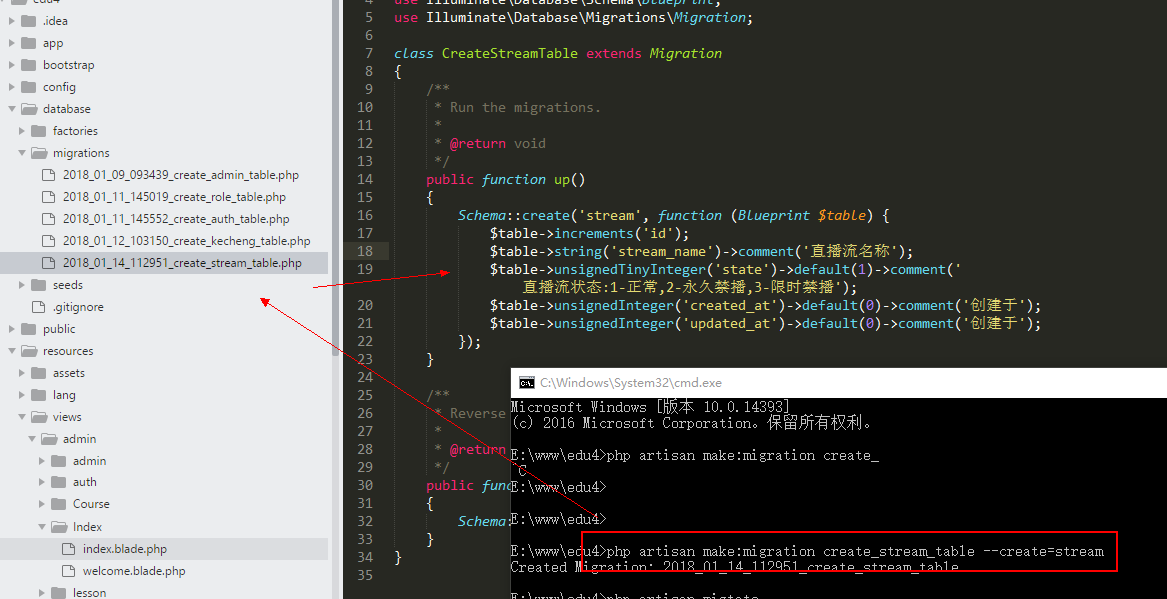Viewport: 1167px width, 599px height.
Task: Expand the public folder arrow
Action: (12, 329)
